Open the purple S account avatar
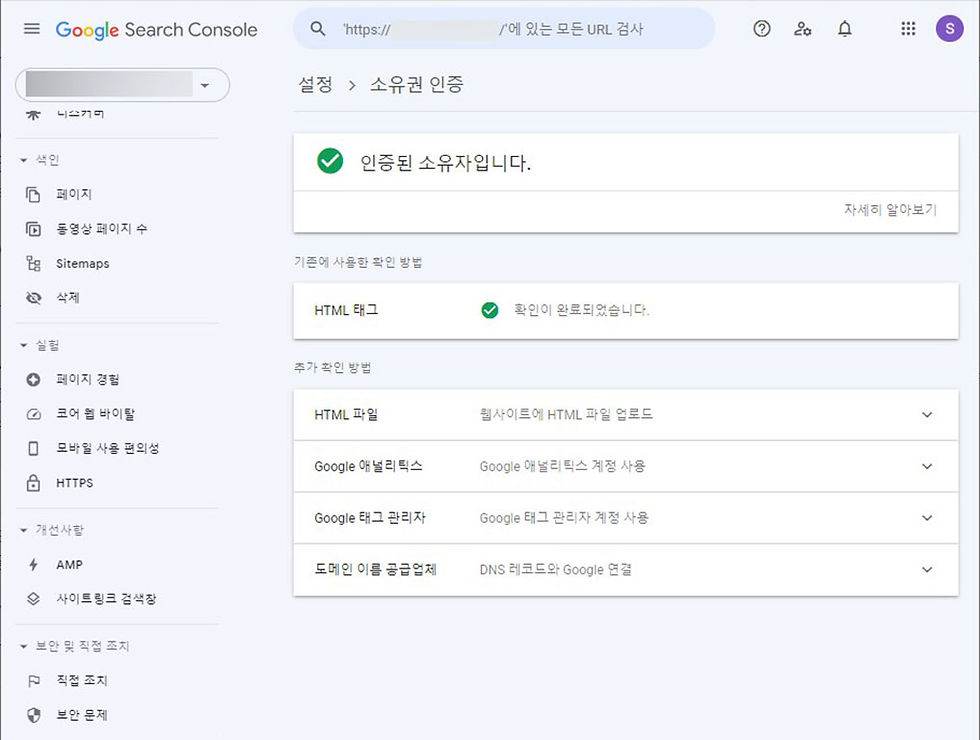The height and width of the screenshot is (740, 980). [949, 29]
